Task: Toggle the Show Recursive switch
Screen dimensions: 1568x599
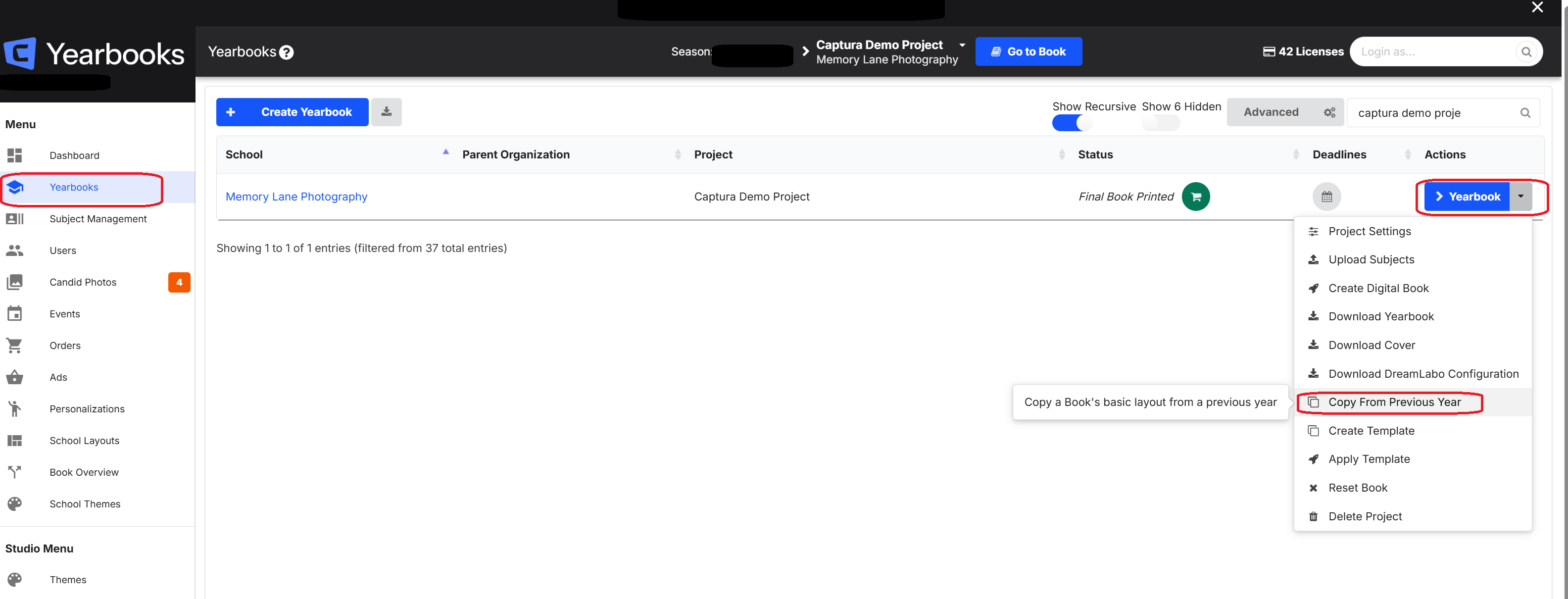Action: click(x=1072, y=123)
